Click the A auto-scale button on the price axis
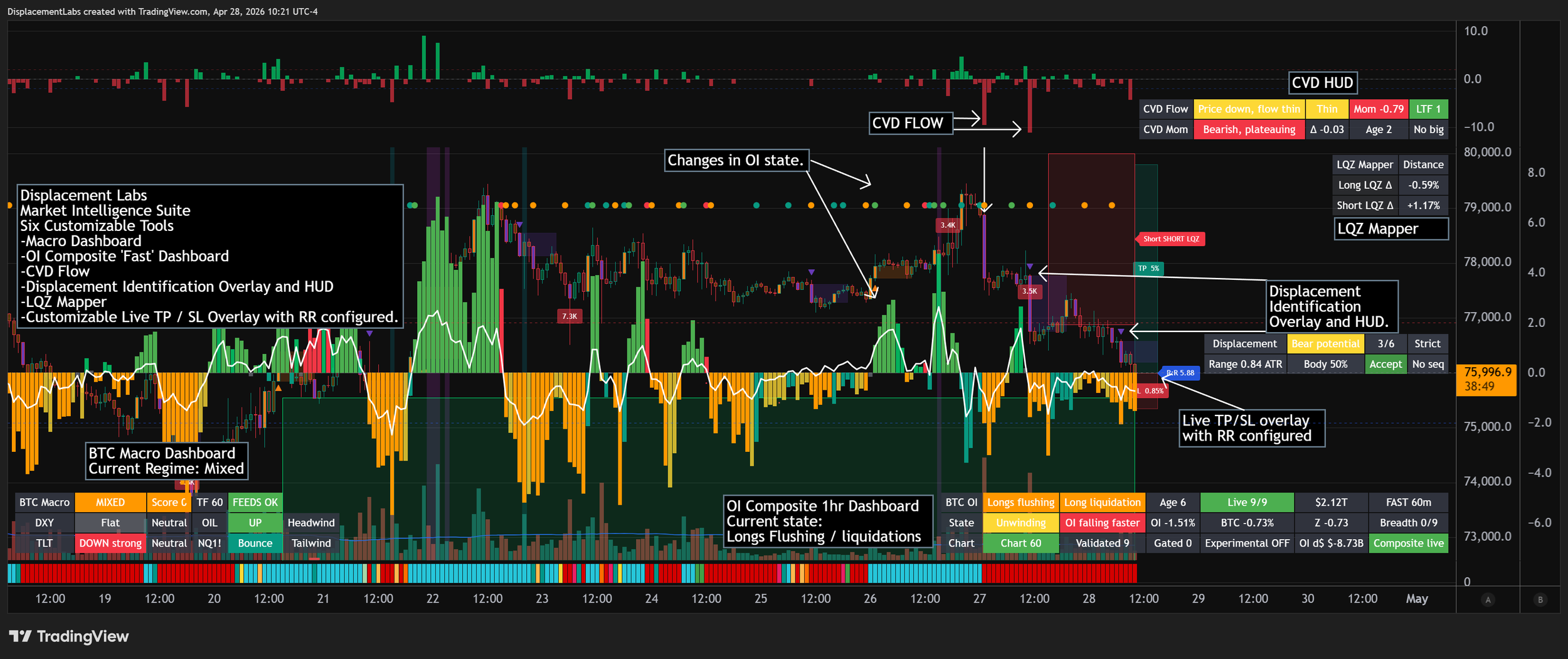 click(1488, 599)
